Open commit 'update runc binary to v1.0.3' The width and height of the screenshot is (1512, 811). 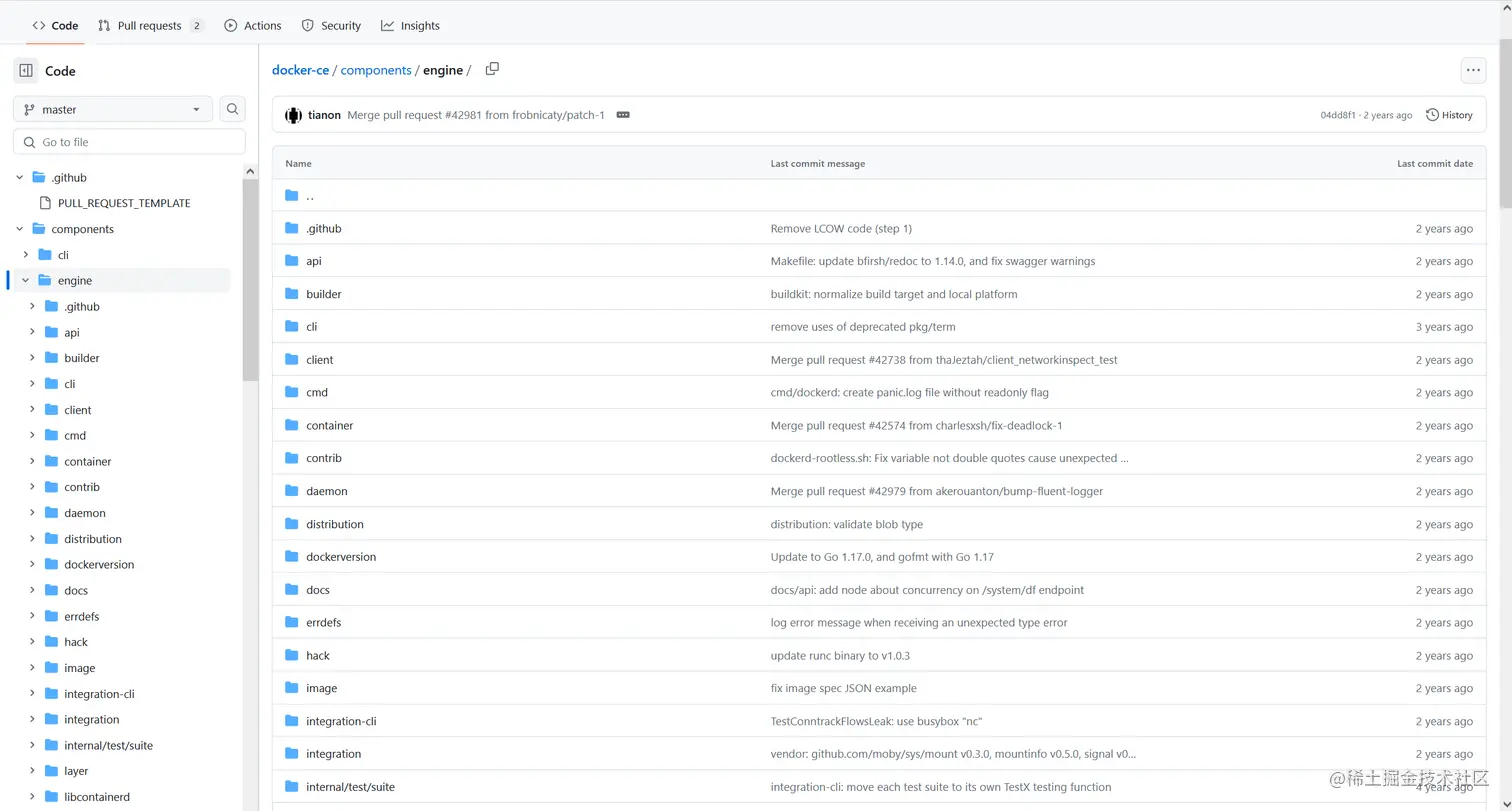[840, 656]
